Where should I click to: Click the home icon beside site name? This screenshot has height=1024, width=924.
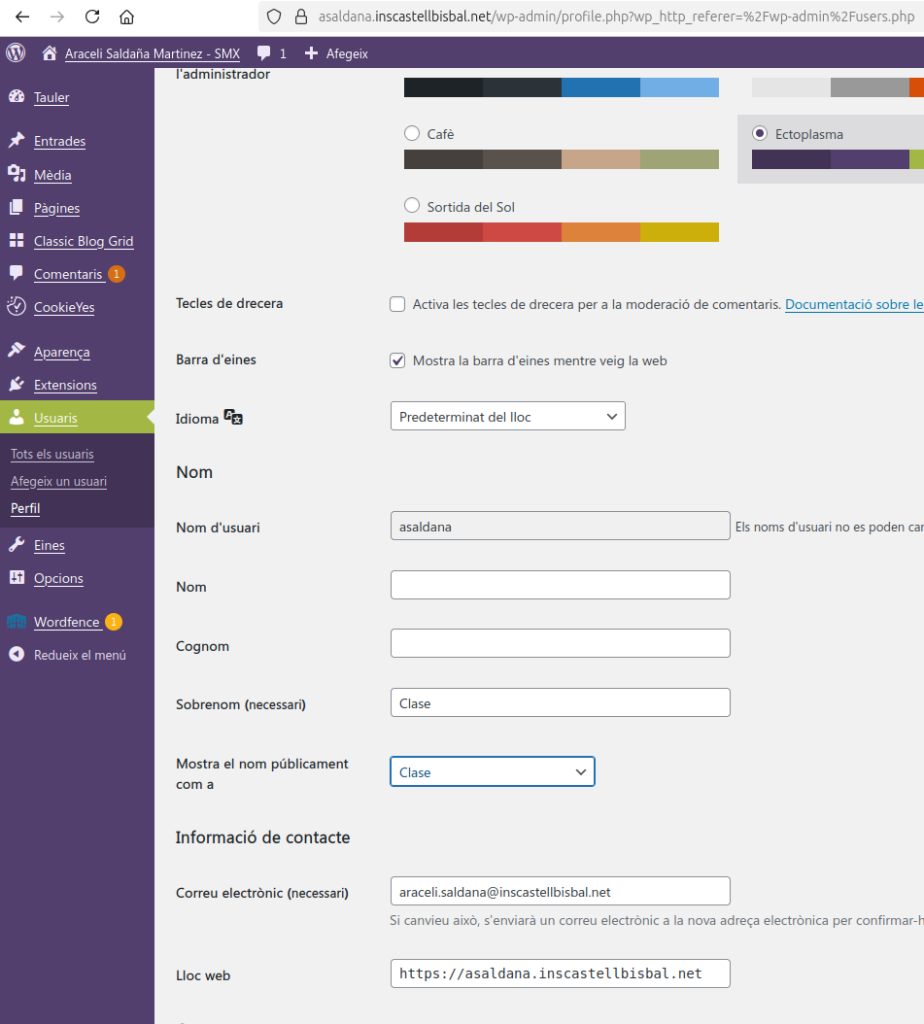49,53
